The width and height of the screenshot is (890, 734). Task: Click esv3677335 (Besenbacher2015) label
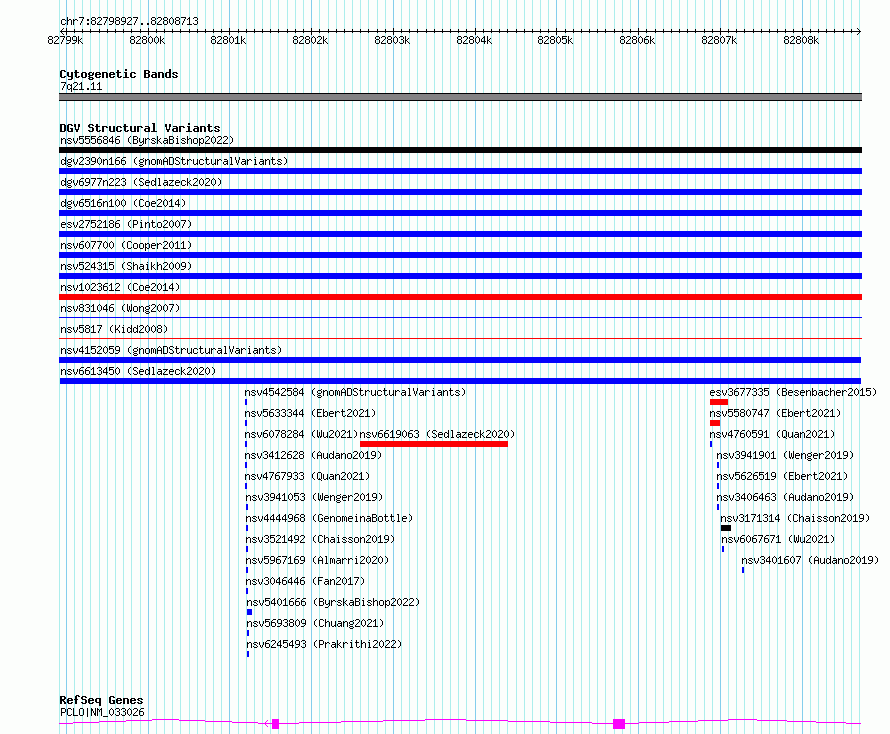pyautogui.click(x=793, y=392)
